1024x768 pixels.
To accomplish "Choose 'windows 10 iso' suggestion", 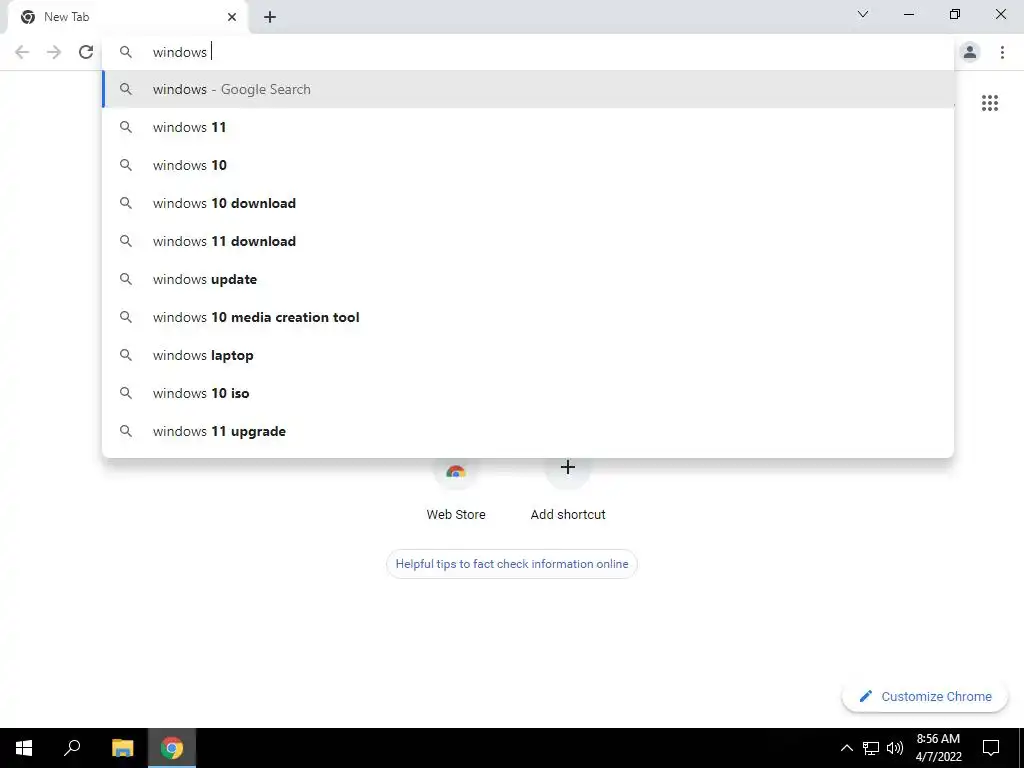I will [x=528, y=393].
